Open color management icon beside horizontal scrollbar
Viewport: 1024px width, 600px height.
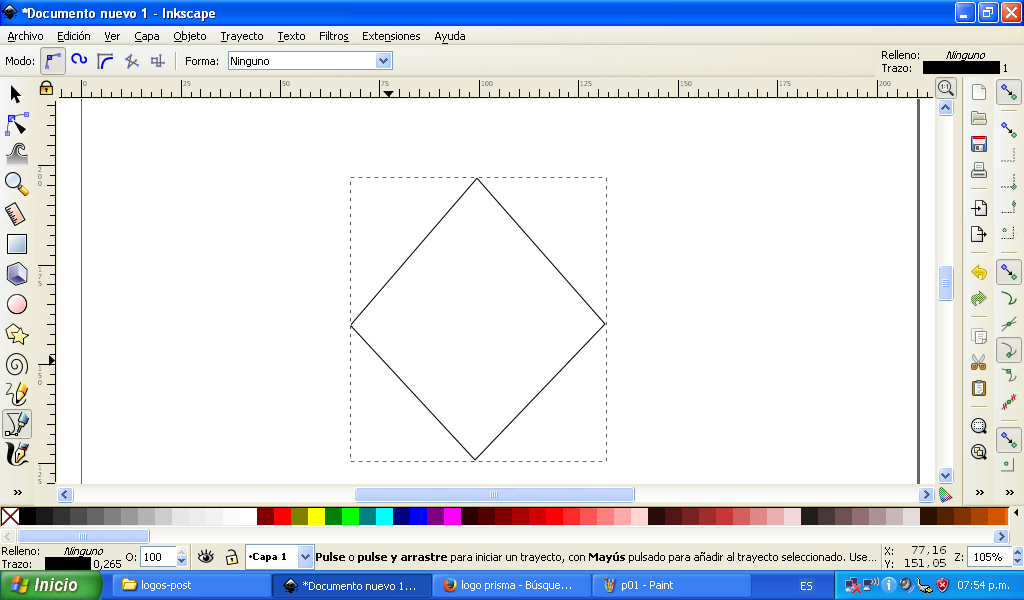(x=946, y=495)
